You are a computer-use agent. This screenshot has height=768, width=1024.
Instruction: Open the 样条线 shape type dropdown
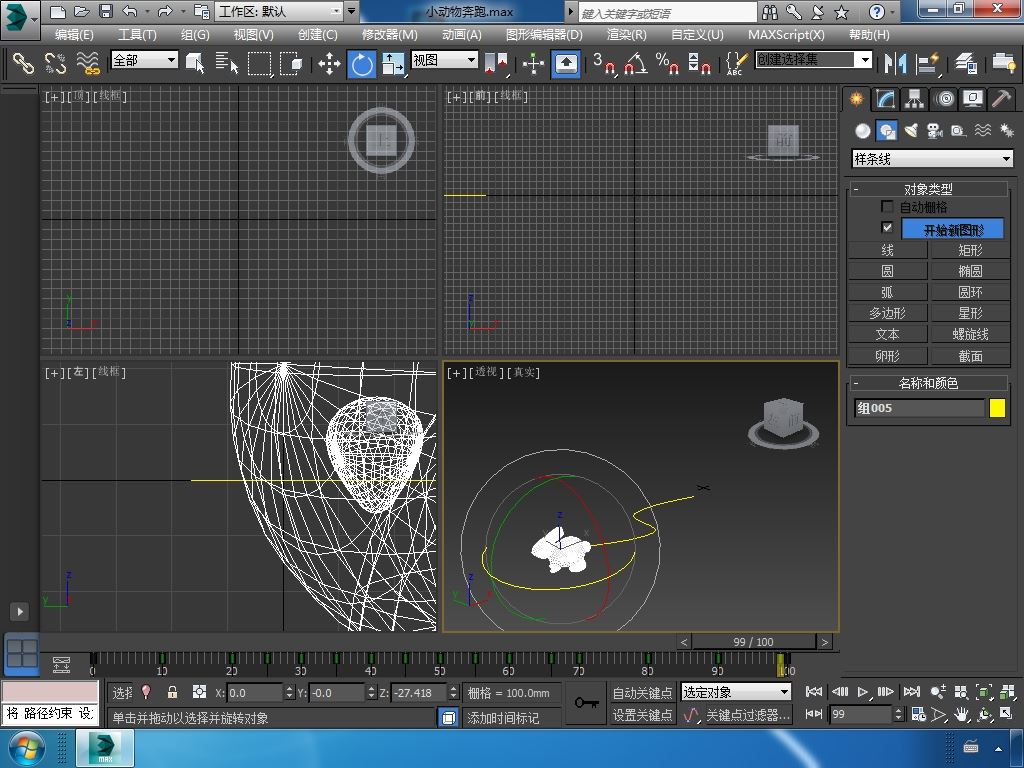click(x=932, y=159)
